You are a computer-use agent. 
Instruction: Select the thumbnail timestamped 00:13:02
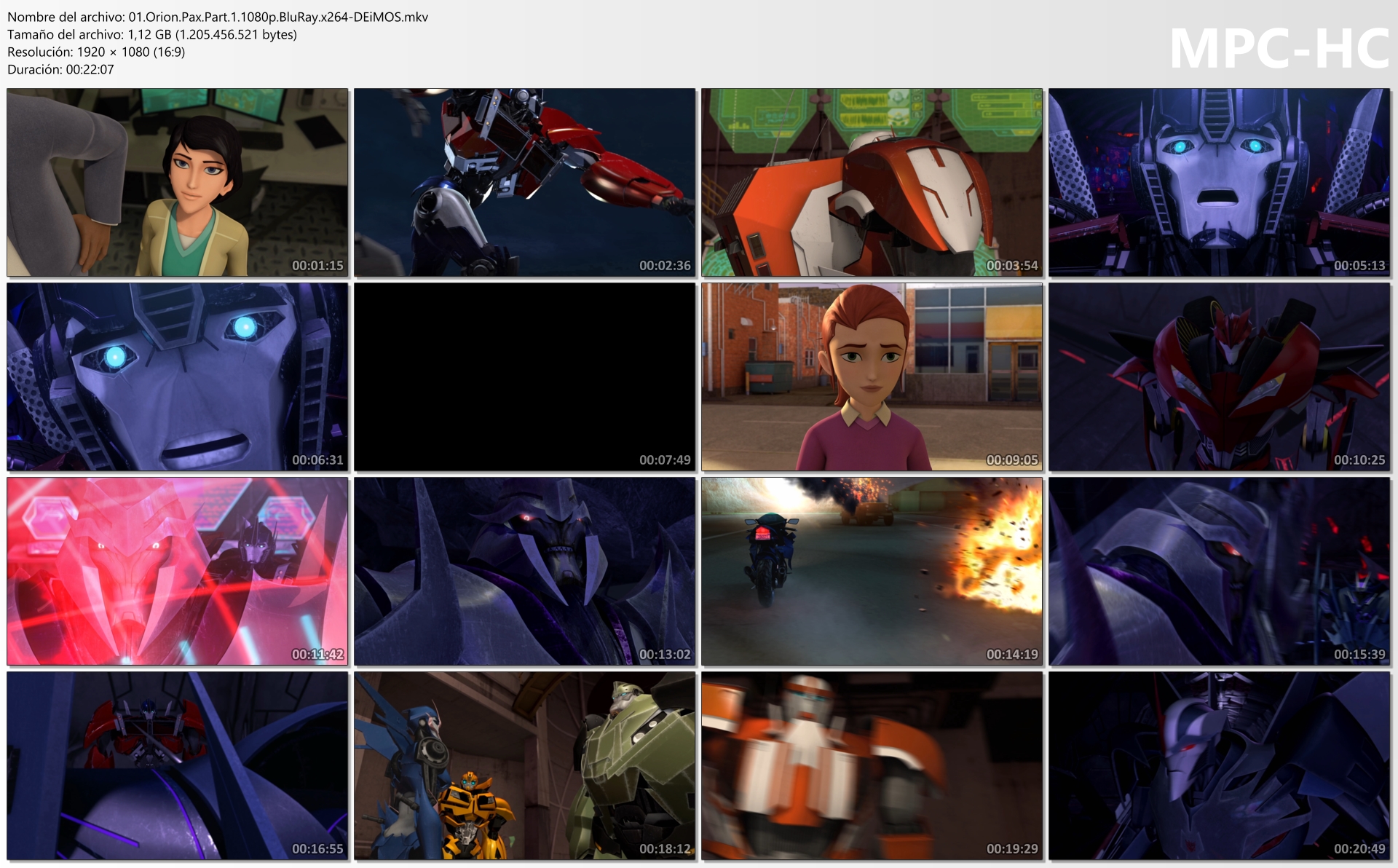(x=525, y=572)
